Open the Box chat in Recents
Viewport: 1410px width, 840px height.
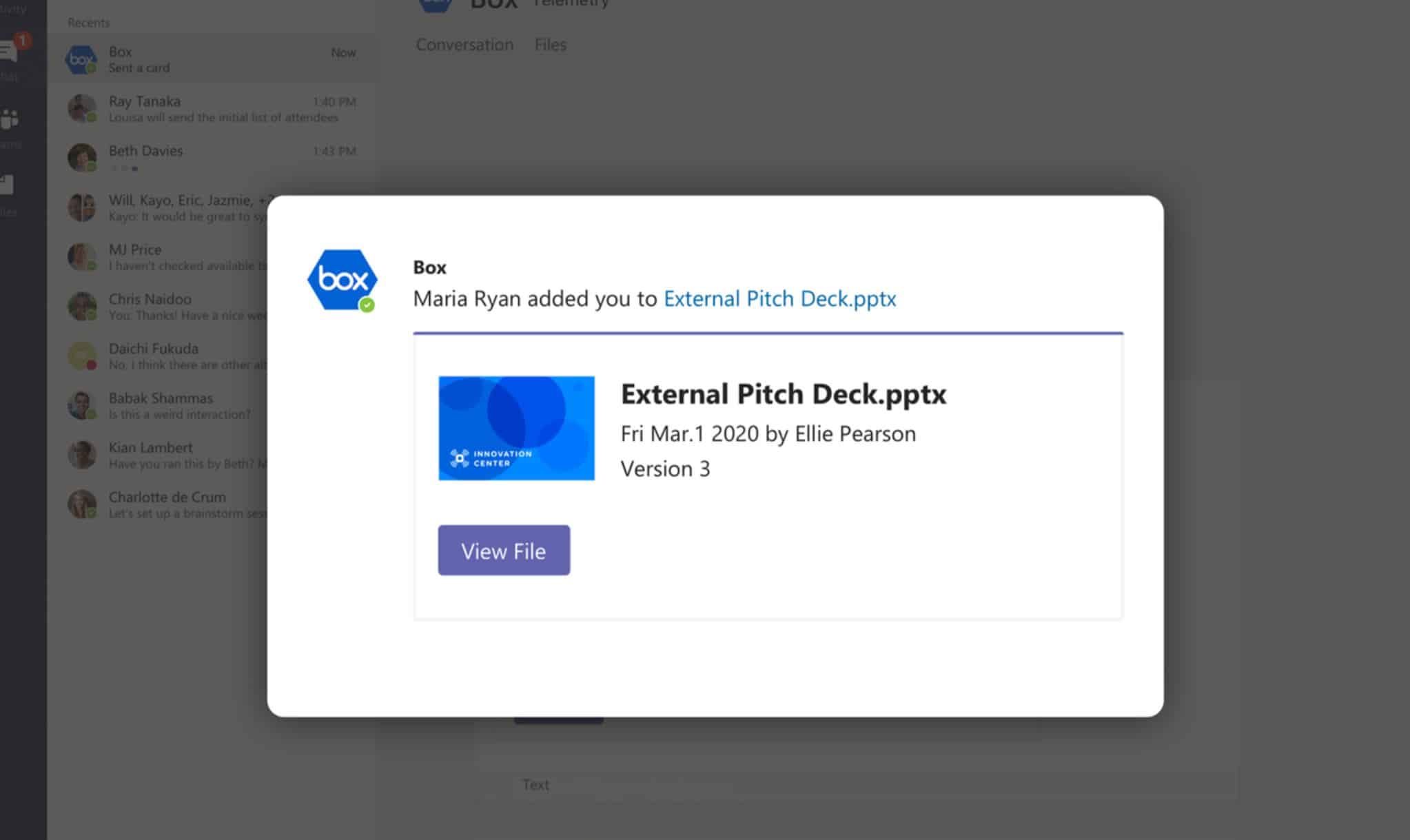(x=212, y=59)
